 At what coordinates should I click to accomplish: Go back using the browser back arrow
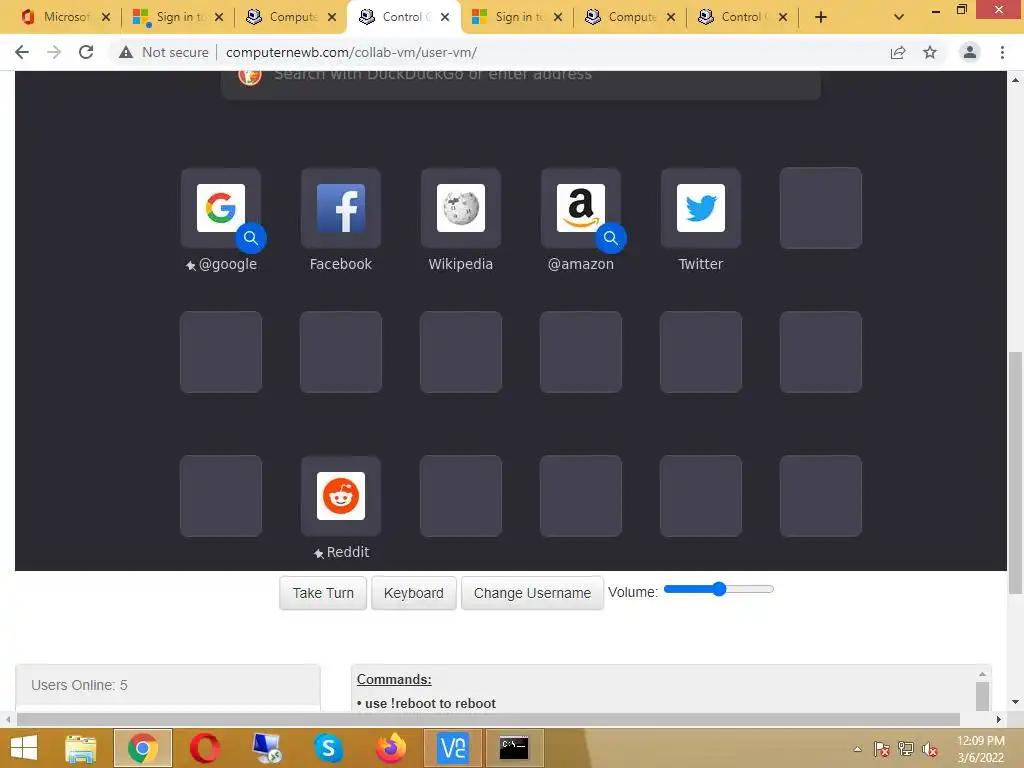(22, 52)
